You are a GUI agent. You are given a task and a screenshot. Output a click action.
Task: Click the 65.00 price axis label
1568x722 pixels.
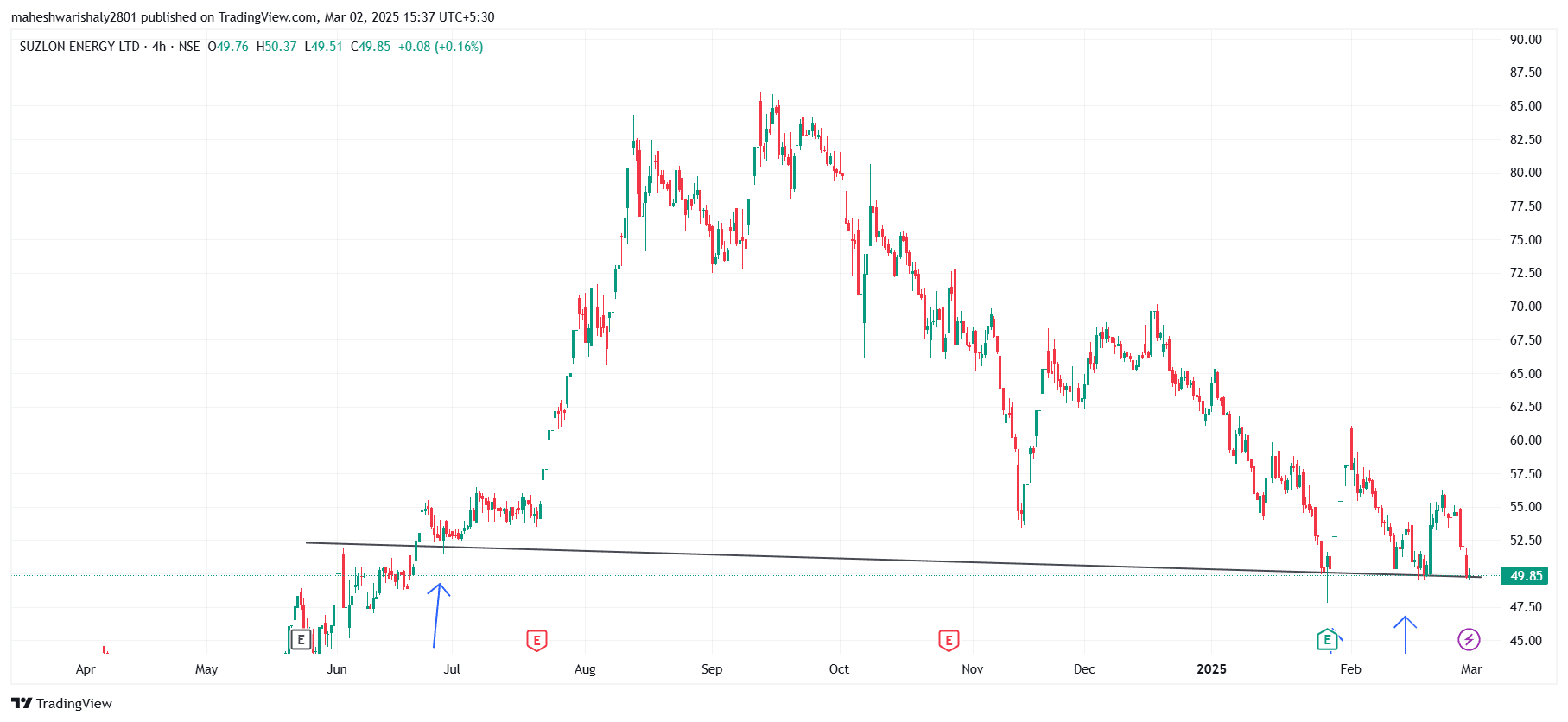(1526, 374)
